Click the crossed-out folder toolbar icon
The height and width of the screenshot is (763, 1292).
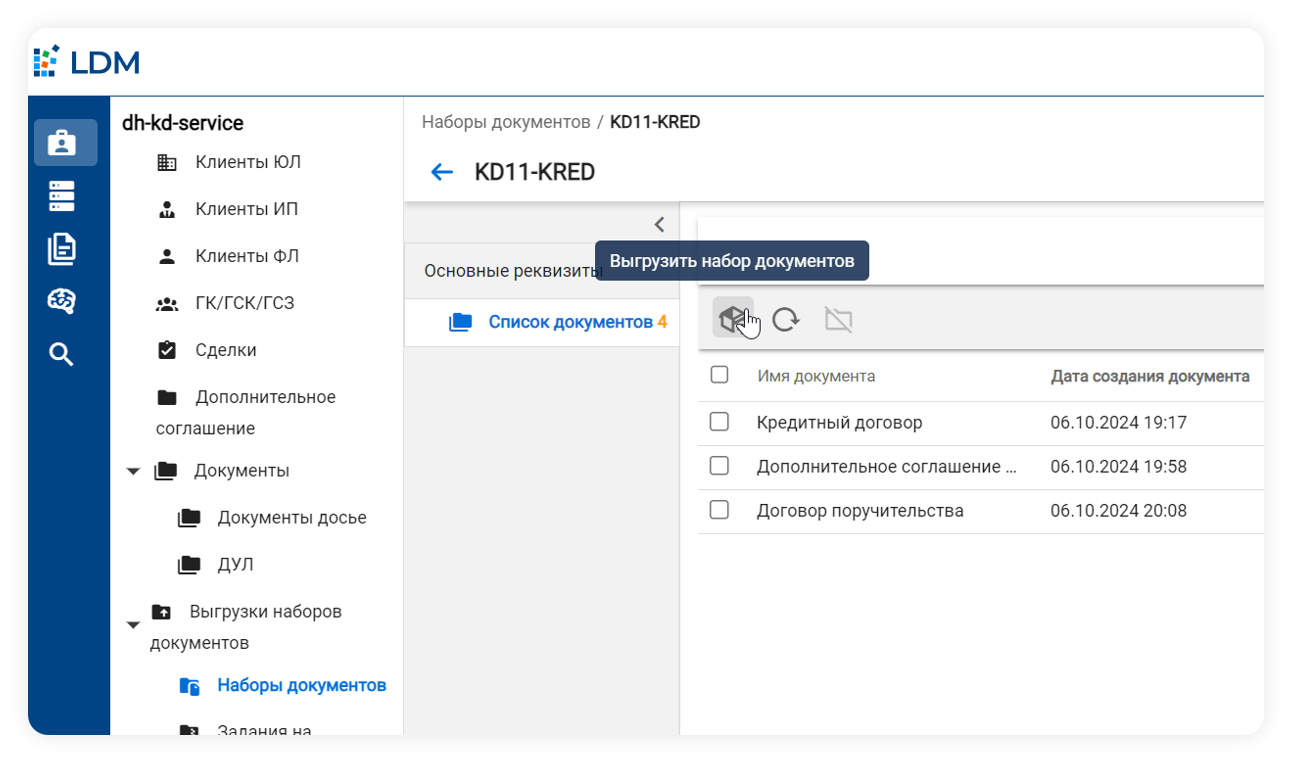(838, 319)
